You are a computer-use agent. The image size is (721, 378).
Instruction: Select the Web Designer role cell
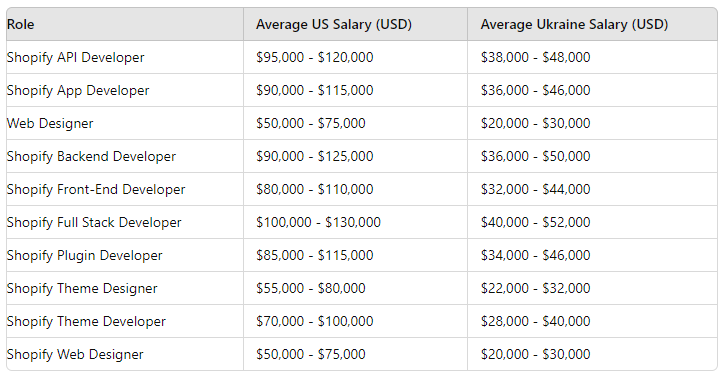pos(125,123)
